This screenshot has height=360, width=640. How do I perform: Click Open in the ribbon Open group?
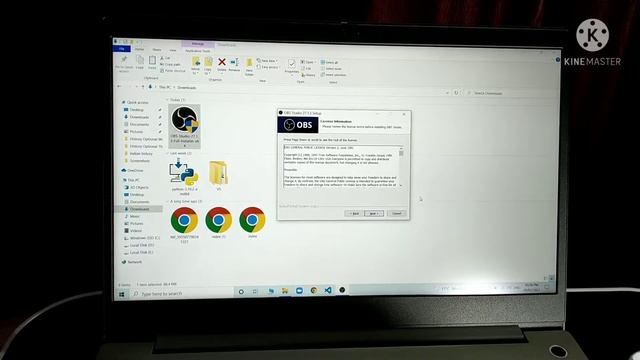click(x=308, y=62)
